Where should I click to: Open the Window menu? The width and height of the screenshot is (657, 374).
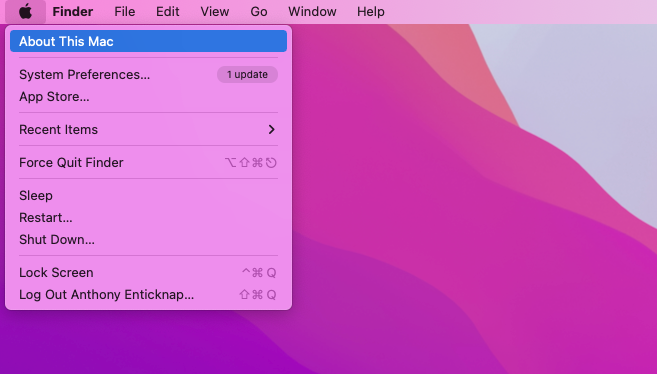tap(312, 11)
